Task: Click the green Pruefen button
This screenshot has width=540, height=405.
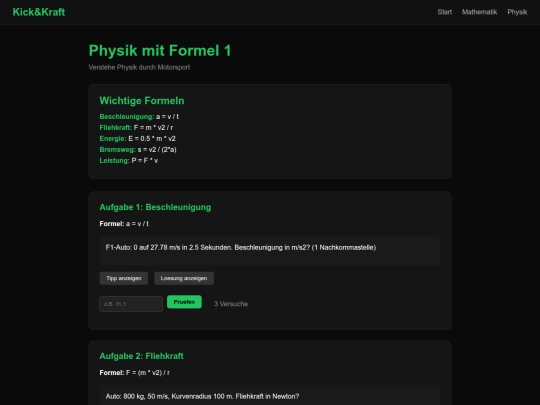Action: 184,302
